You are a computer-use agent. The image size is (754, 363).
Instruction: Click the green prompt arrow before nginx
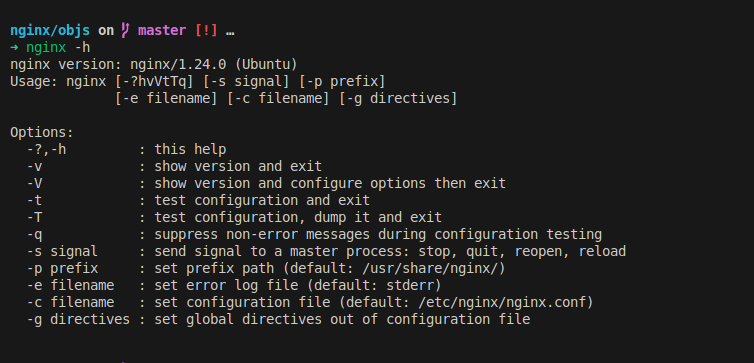pos(14,48)
